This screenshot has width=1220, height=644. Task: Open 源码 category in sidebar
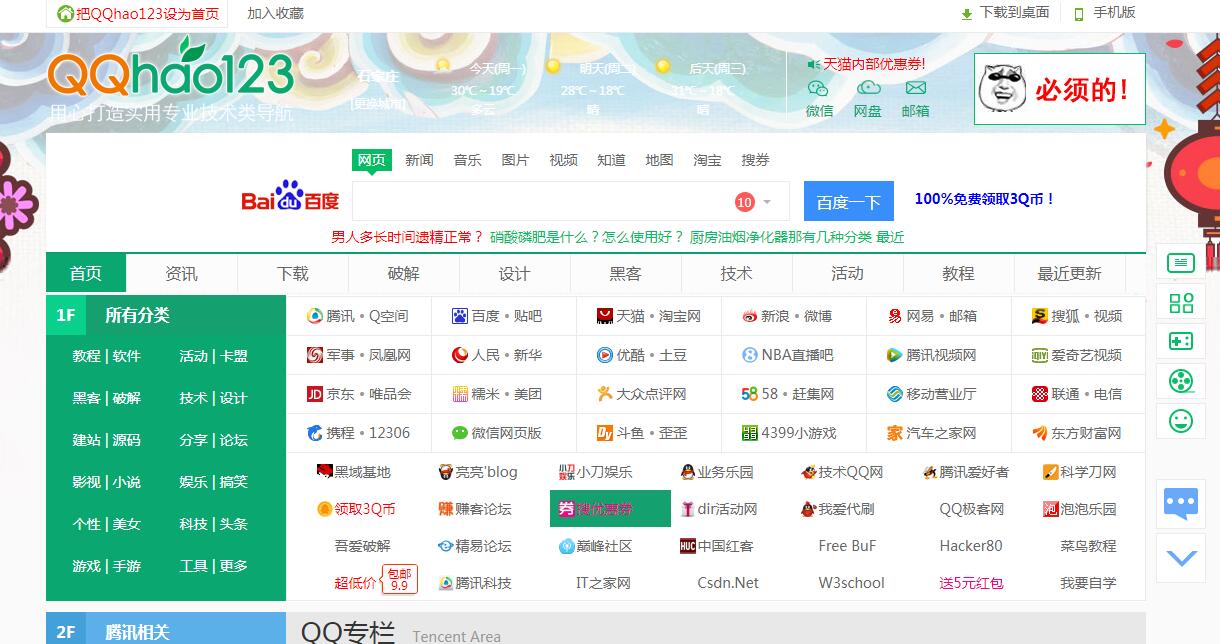[126, 440]
